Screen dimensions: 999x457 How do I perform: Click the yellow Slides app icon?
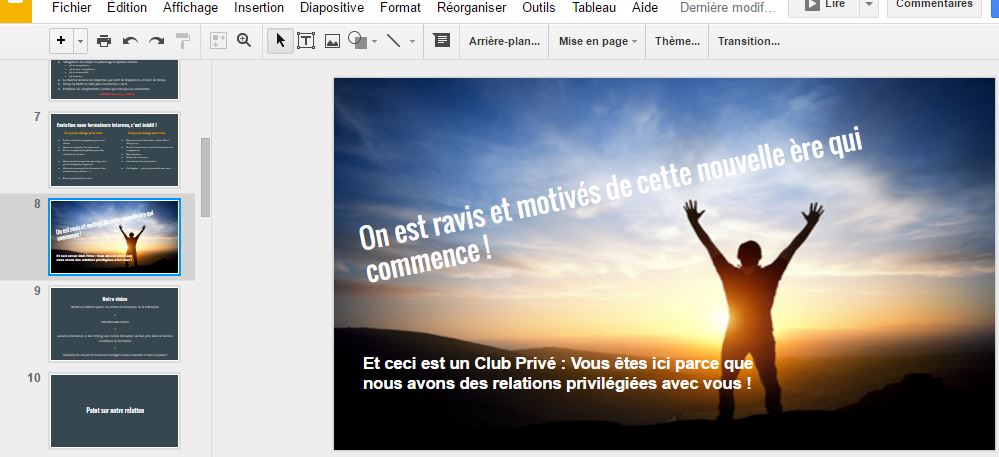[x=16, y=11]
